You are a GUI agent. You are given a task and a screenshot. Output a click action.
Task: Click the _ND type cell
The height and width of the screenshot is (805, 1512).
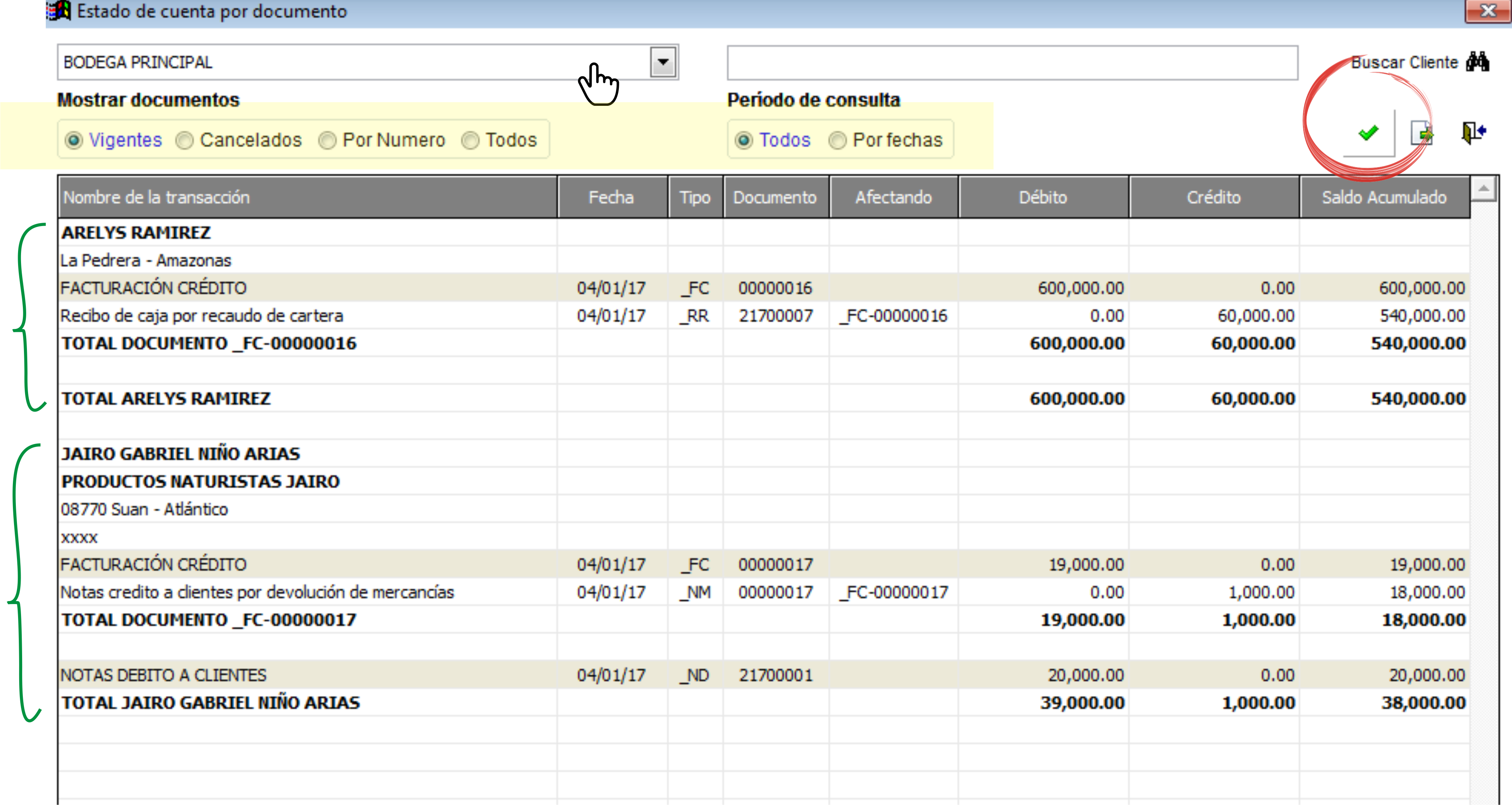coord(695,675)
